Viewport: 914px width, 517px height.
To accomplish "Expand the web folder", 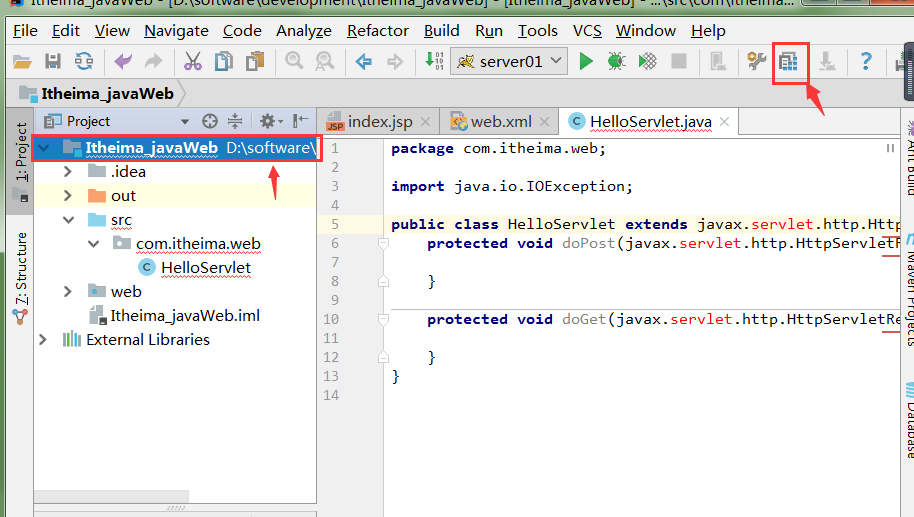I will coord(68,291).
